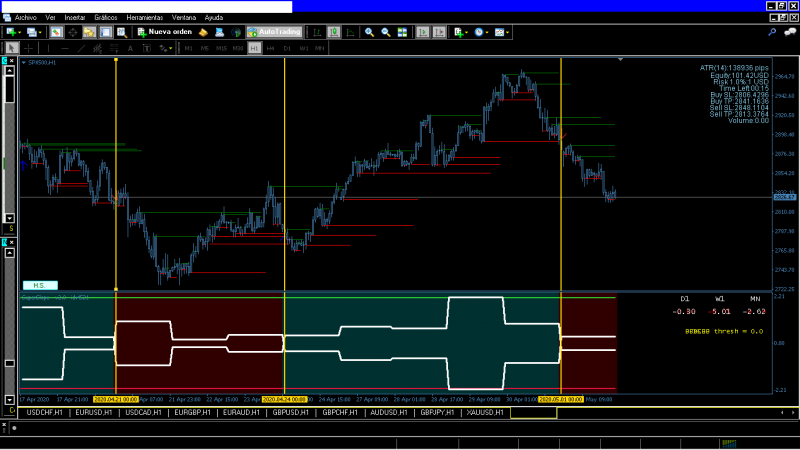Click the 2020.05.01 00:00 time marker
Screen dimensions: 800x450
coord(561,399)
